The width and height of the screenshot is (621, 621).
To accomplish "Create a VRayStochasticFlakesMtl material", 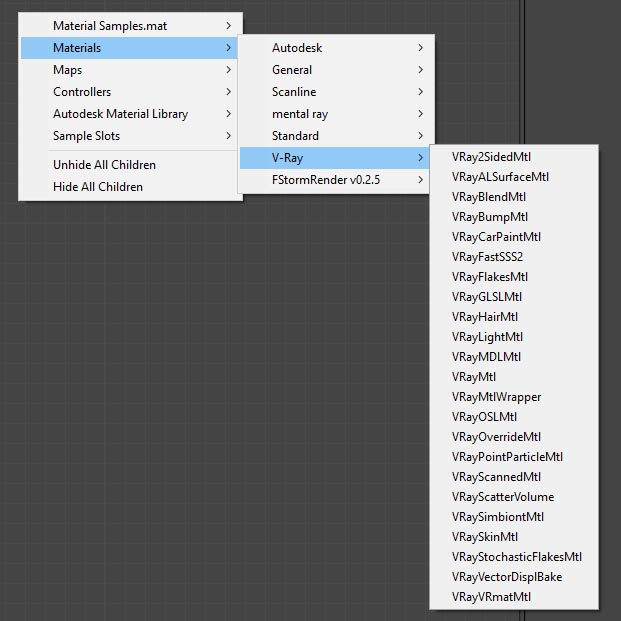I will click(x=514, y=557).
